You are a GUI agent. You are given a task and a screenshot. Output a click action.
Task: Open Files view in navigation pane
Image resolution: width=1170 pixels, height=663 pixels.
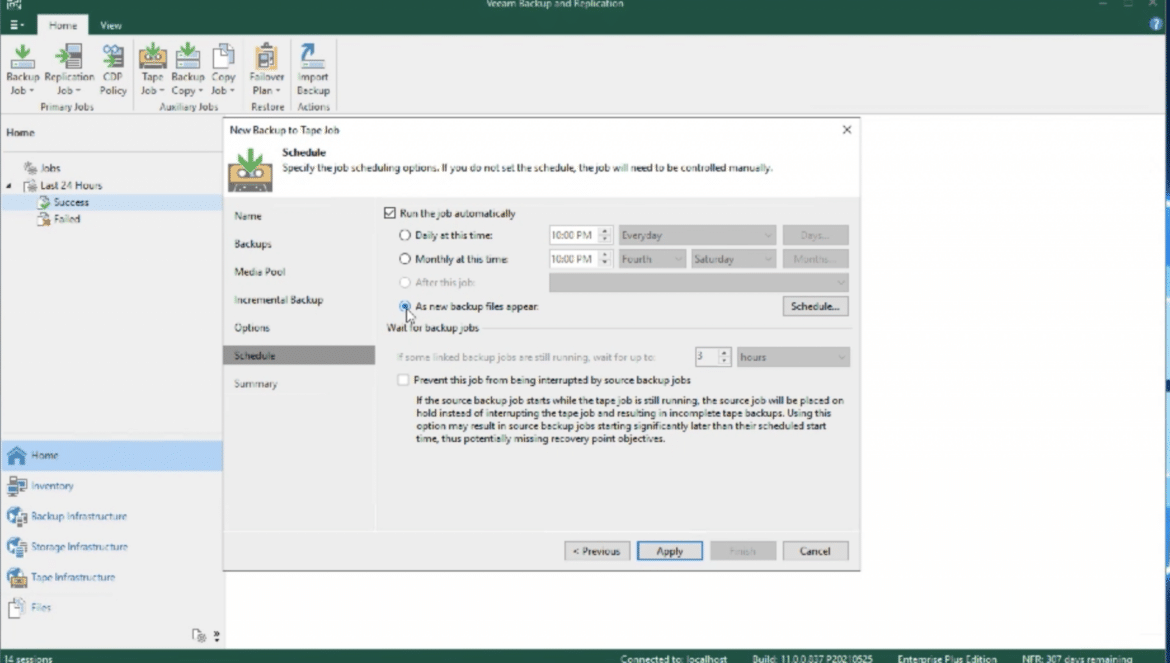click(112, 608)
